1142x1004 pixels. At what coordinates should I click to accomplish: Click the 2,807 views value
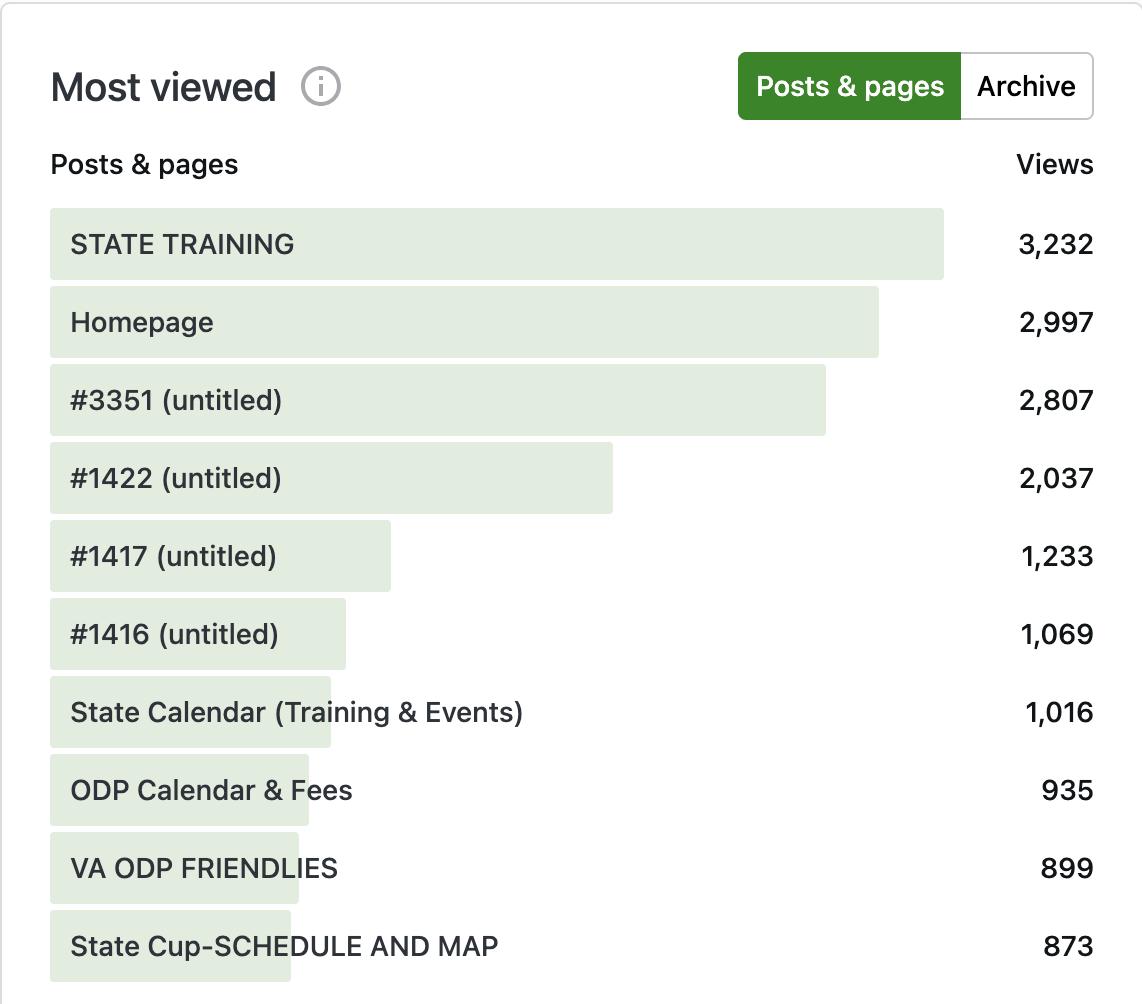pos(1055,400)
